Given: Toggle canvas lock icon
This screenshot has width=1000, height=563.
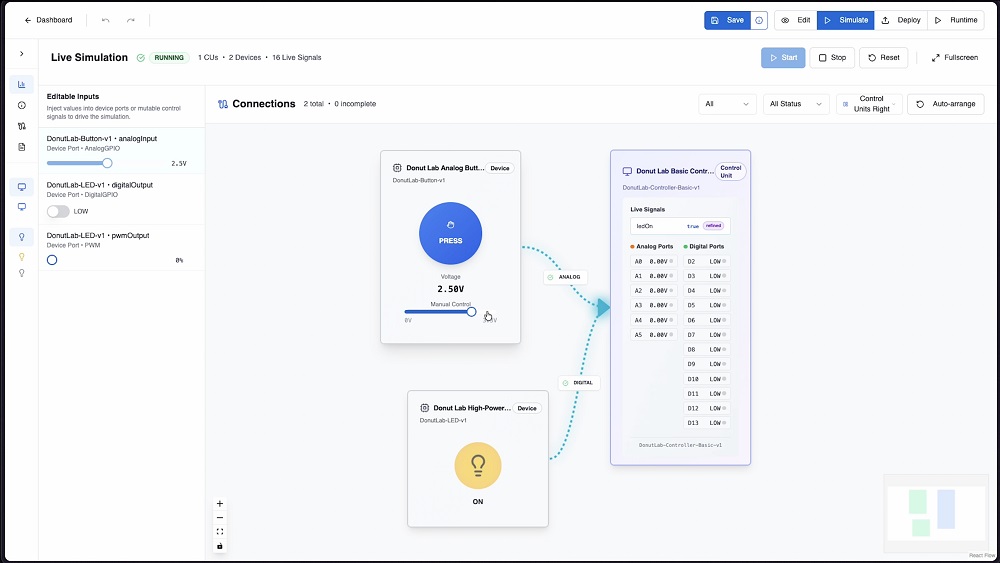Looking at the screenshot, I should click(220, 546).
